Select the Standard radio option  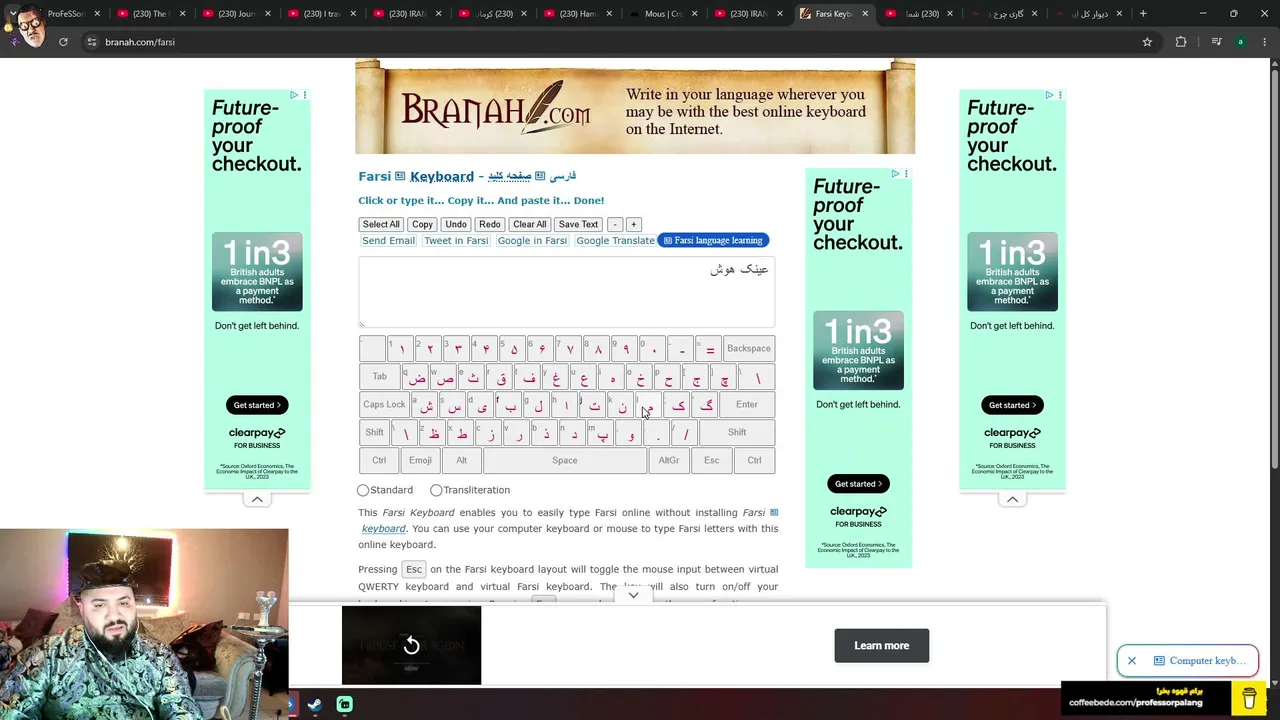(x=363, y=490)
